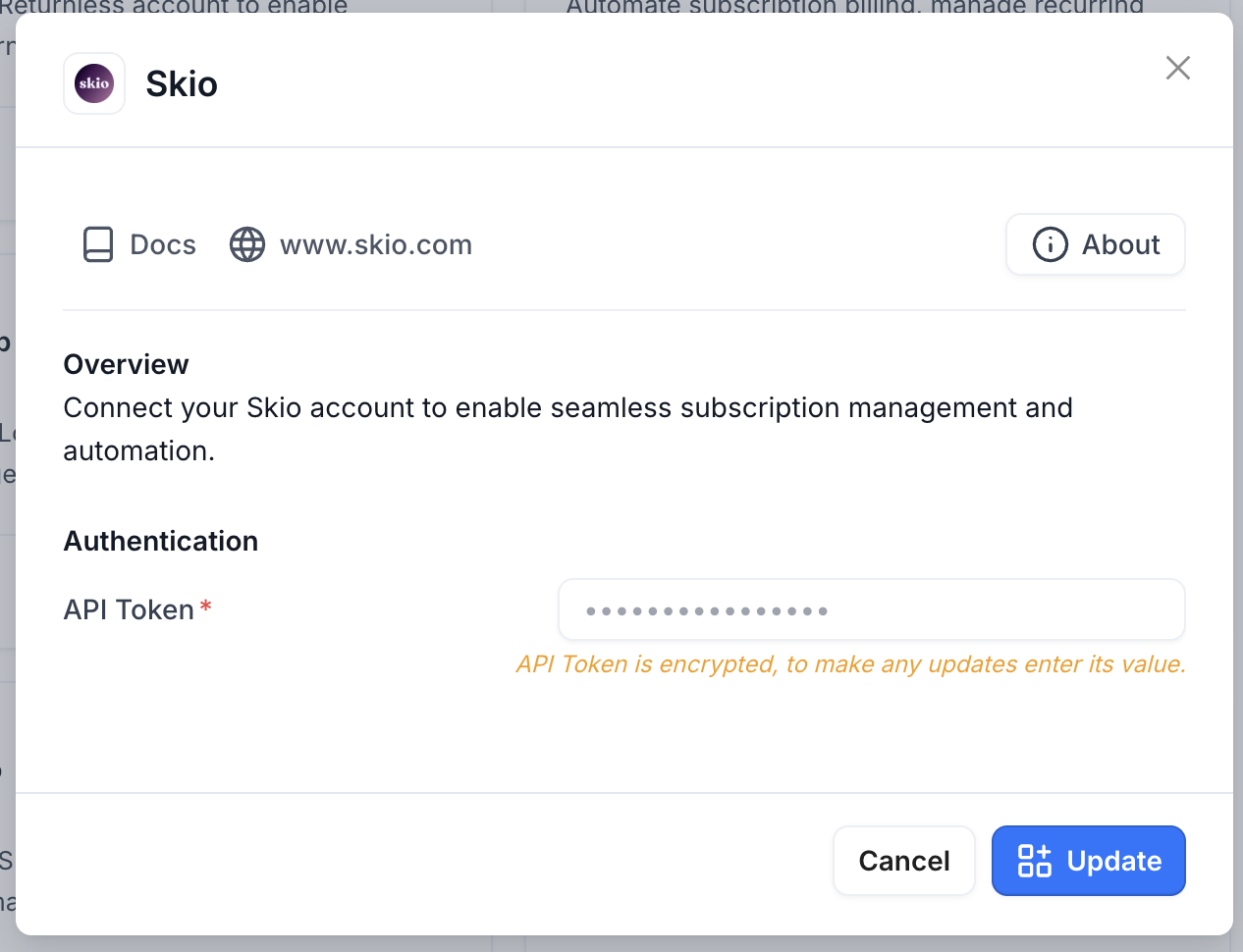Click the masked dots in the token field
Image resolution: width=1243 pixels, height=952 pixels.
(x=707, y=611)
